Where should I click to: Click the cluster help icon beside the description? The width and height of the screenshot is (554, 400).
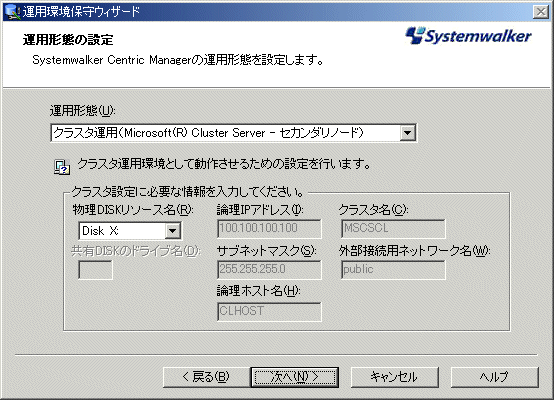click(x=62, y=167)
